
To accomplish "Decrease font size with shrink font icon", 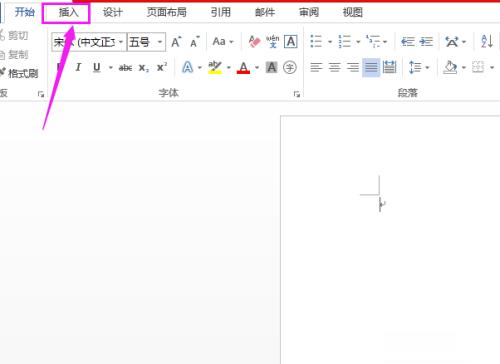I will tap(195, 42).
